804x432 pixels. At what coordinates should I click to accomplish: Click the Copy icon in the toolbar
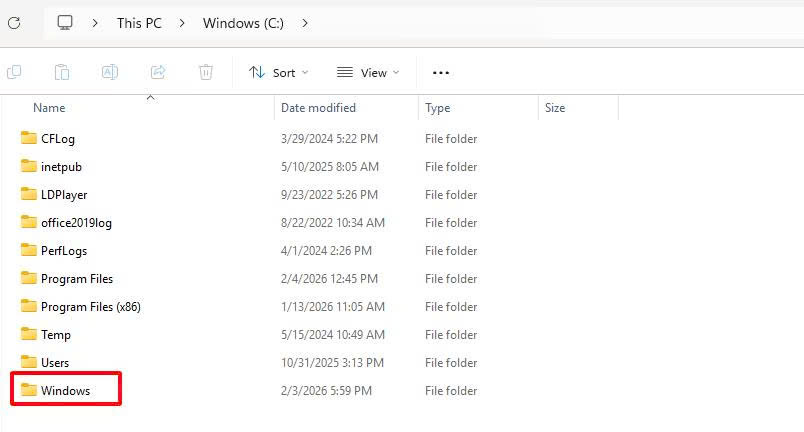tap(14, 72)
